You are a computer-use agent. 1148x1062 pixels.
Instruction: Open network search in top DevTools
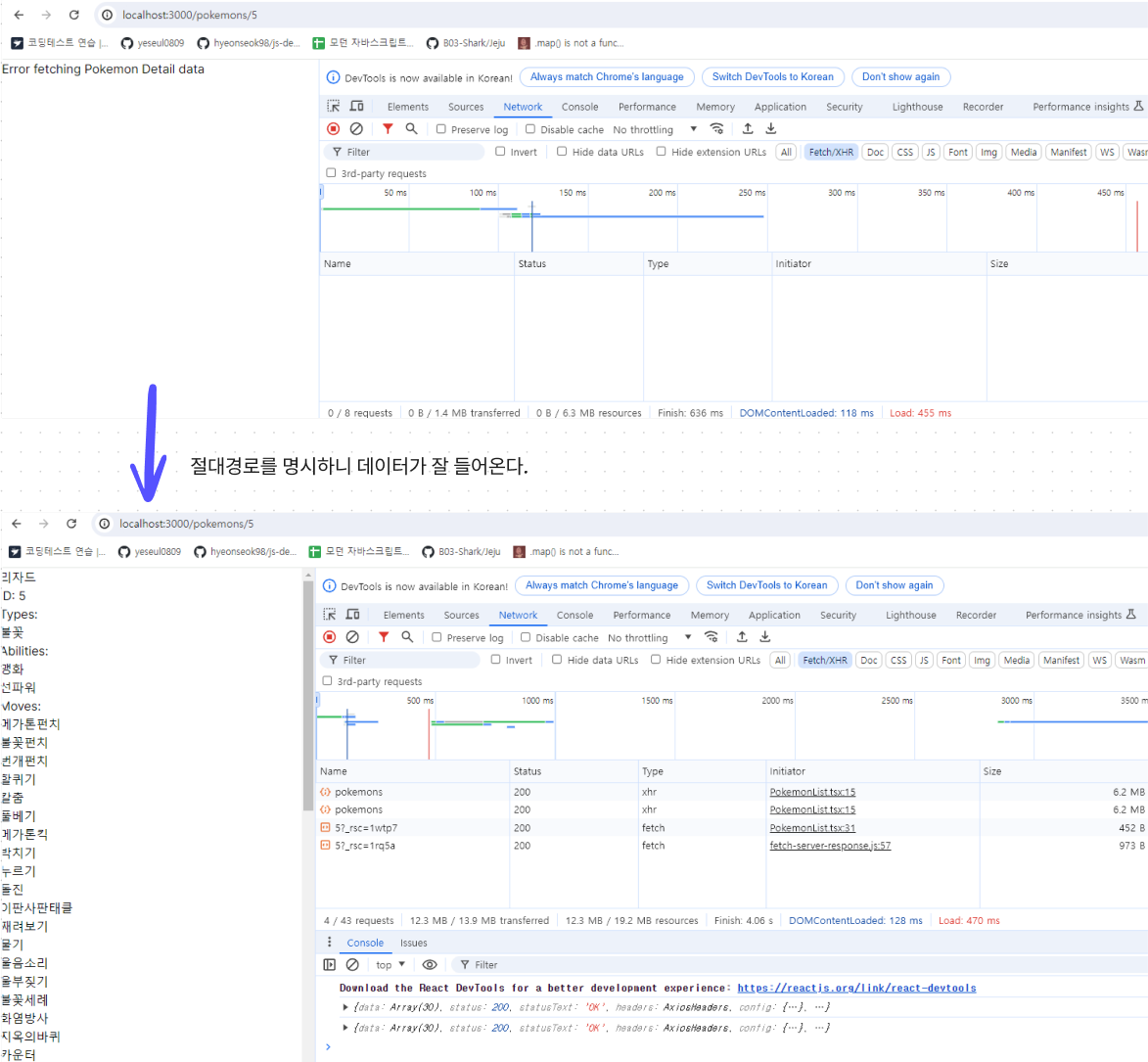point(411,129)
